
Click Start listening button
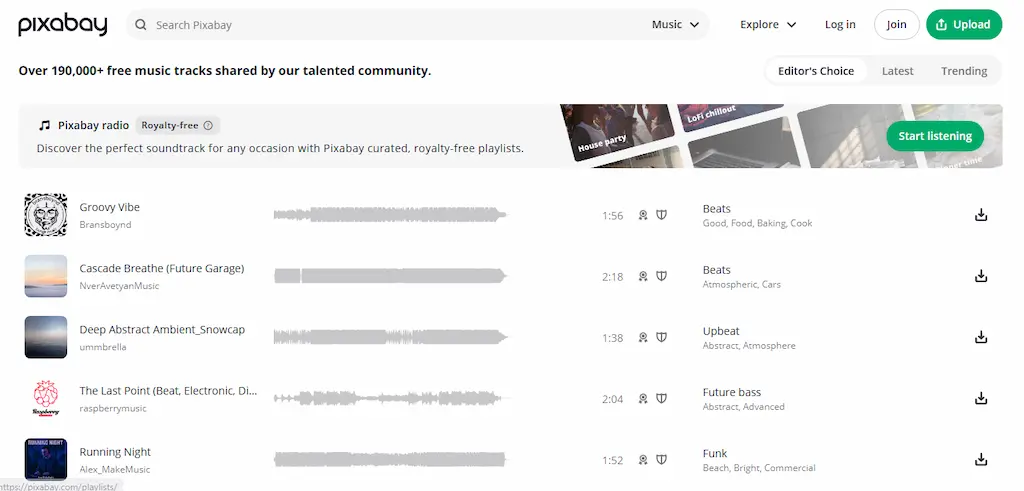[x=935, y=136]
